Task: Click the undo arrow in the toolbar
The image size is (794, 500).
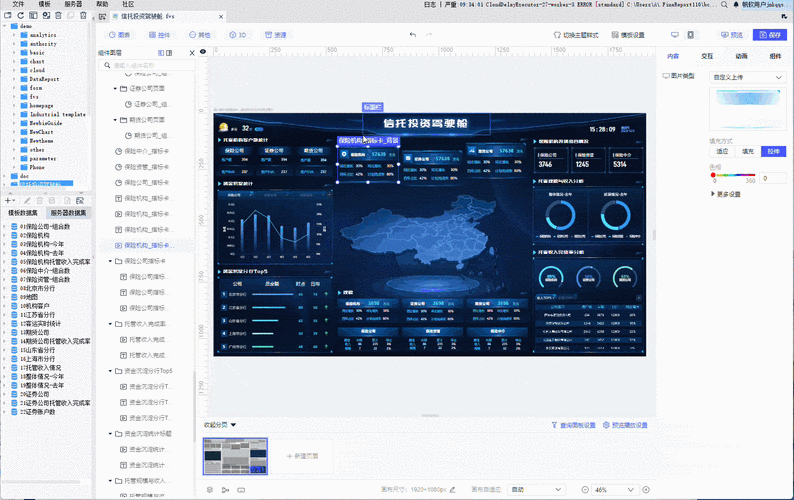Action: tap(413, 35)
